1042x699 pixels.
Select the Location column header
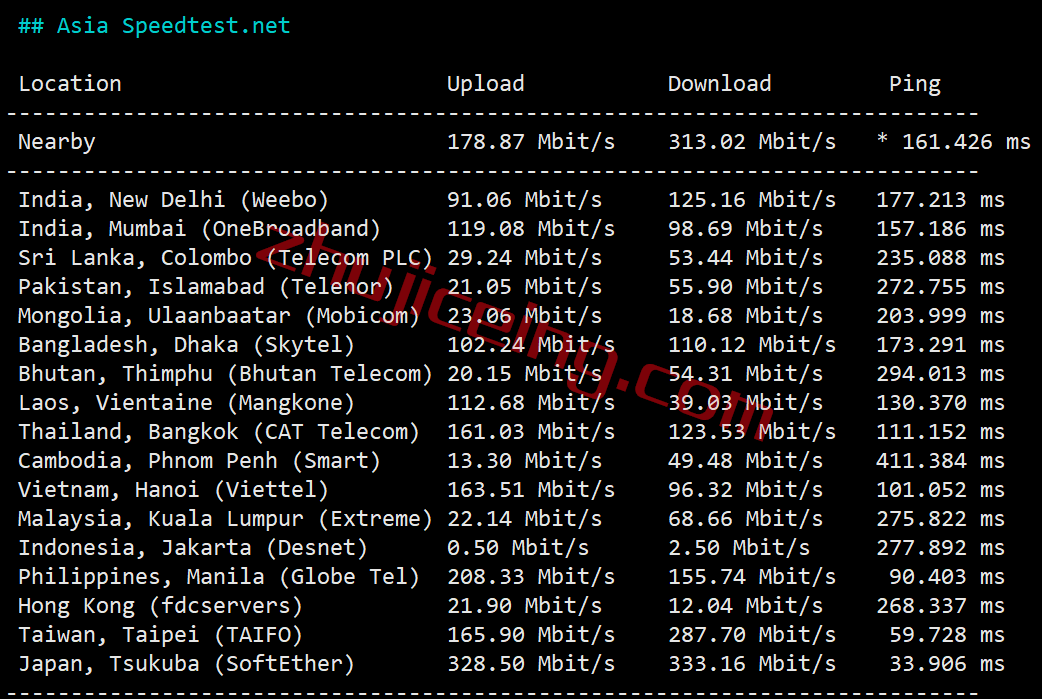point(70,84)
